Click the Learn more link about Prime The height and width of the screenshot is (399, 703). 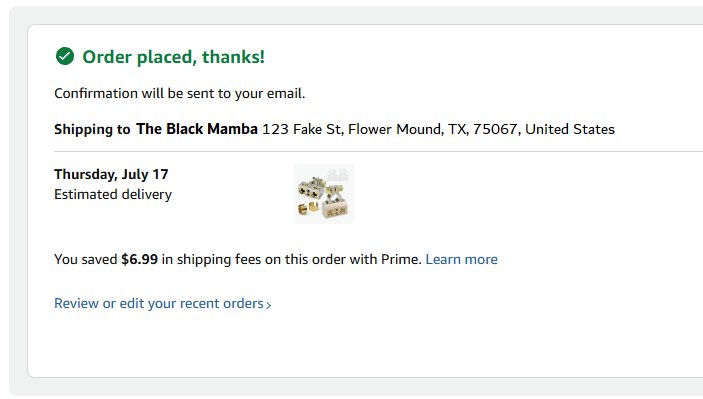461,259
